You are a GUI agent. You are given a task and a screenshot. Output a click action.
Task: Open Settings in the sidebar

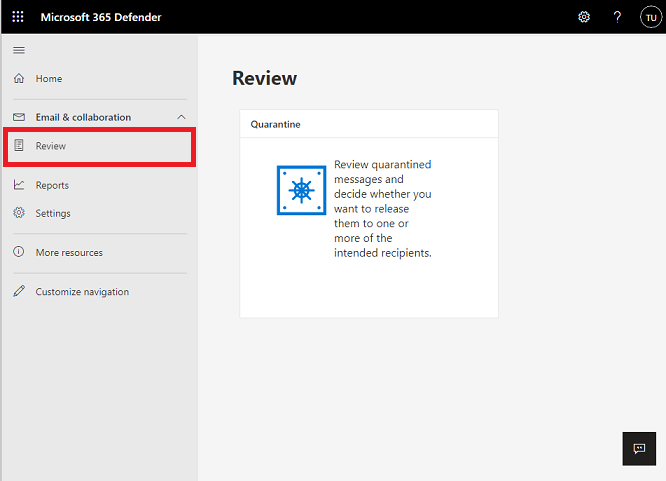click(53, 213)
